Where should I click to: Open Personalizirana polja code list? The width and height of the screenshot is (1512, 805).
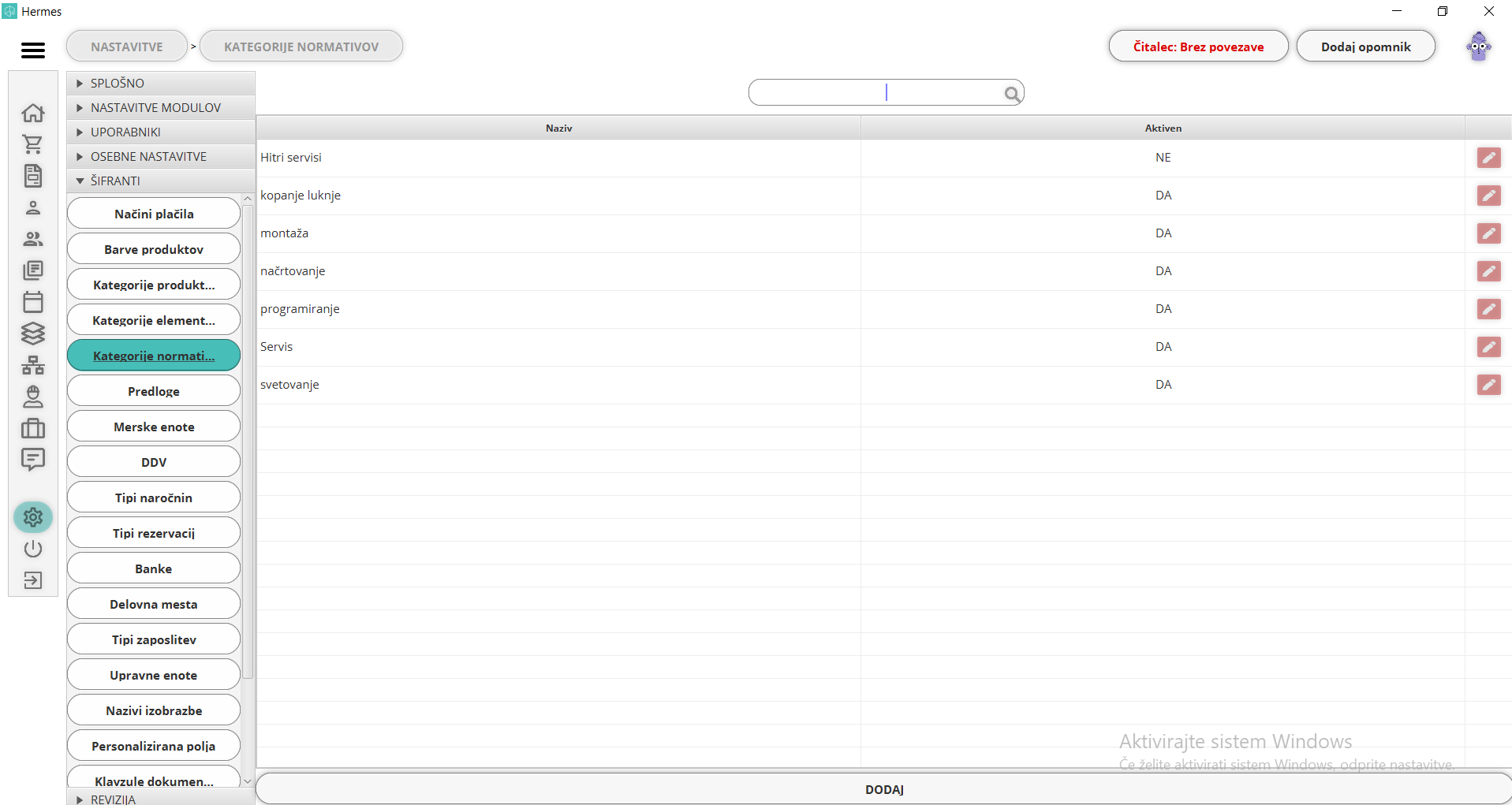tap(154, 746)
